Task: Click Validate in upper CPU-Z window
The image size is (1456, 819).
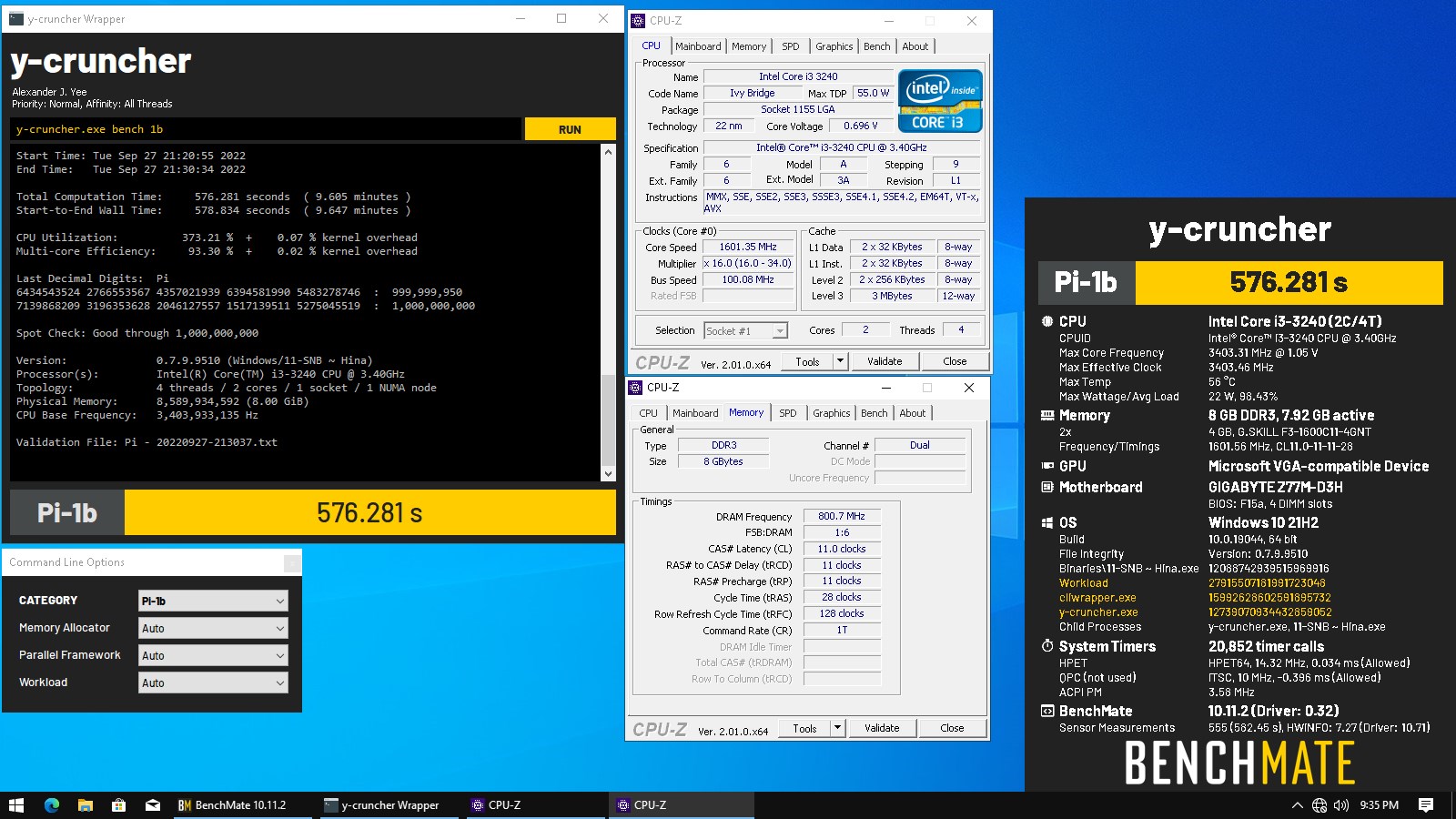Action: [x=885, y=361]
